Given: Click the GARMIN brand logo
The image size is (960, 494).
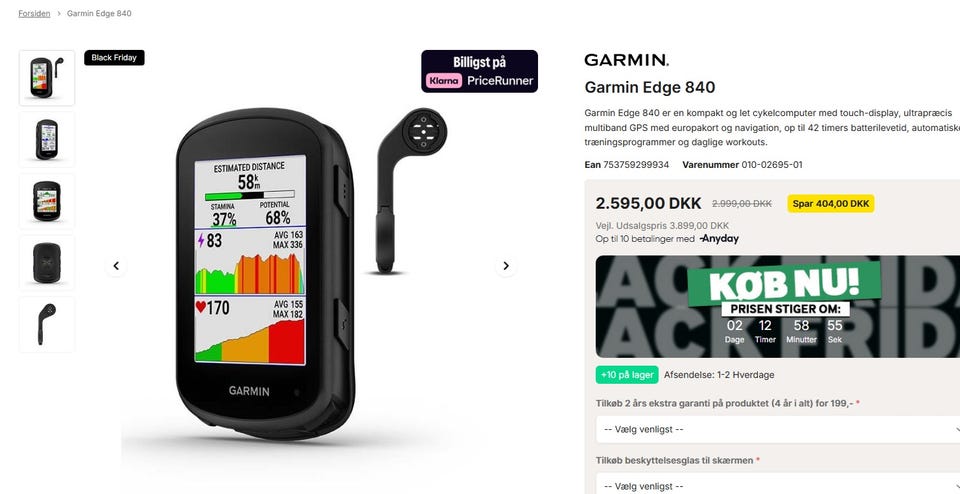Looking at the screenshot, I should tap(626, 60).
